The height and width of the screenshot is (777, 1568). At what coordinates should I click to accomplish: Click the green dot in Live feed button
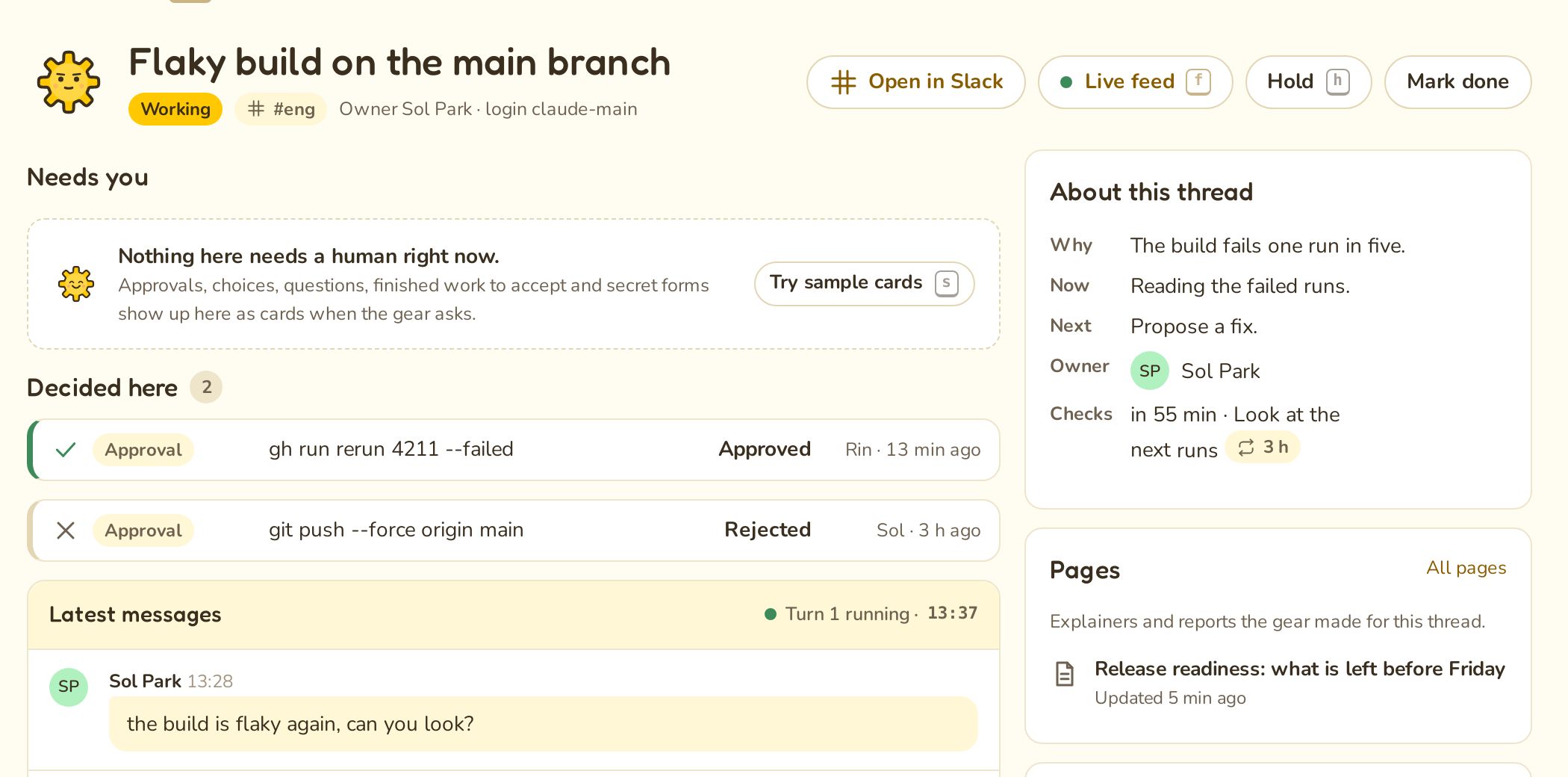1066,82
